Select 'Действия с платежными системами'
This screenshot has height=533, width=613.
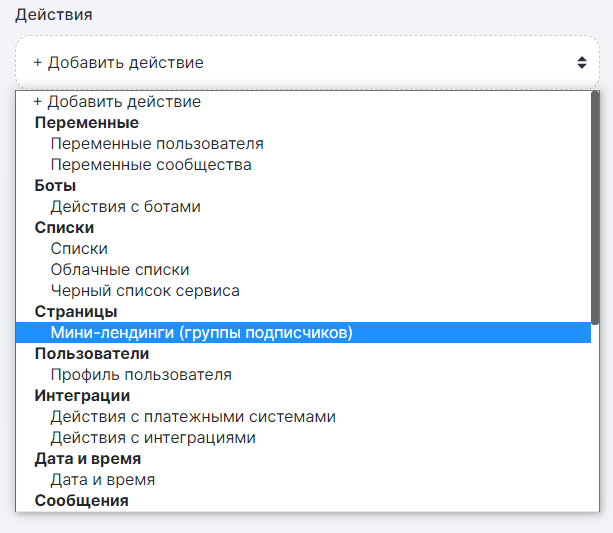click(x=193, y=417)
